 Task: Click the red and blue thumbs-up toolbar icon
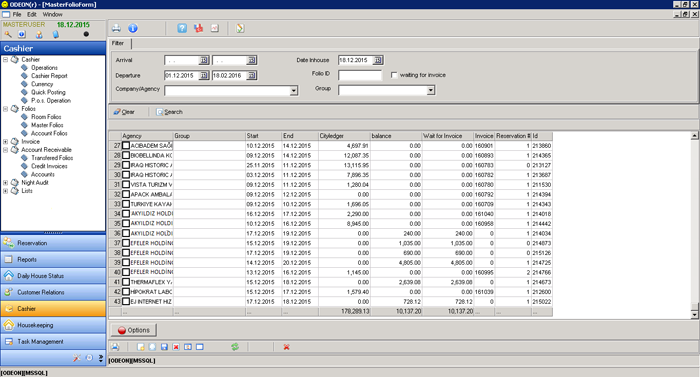coord(199,29)
